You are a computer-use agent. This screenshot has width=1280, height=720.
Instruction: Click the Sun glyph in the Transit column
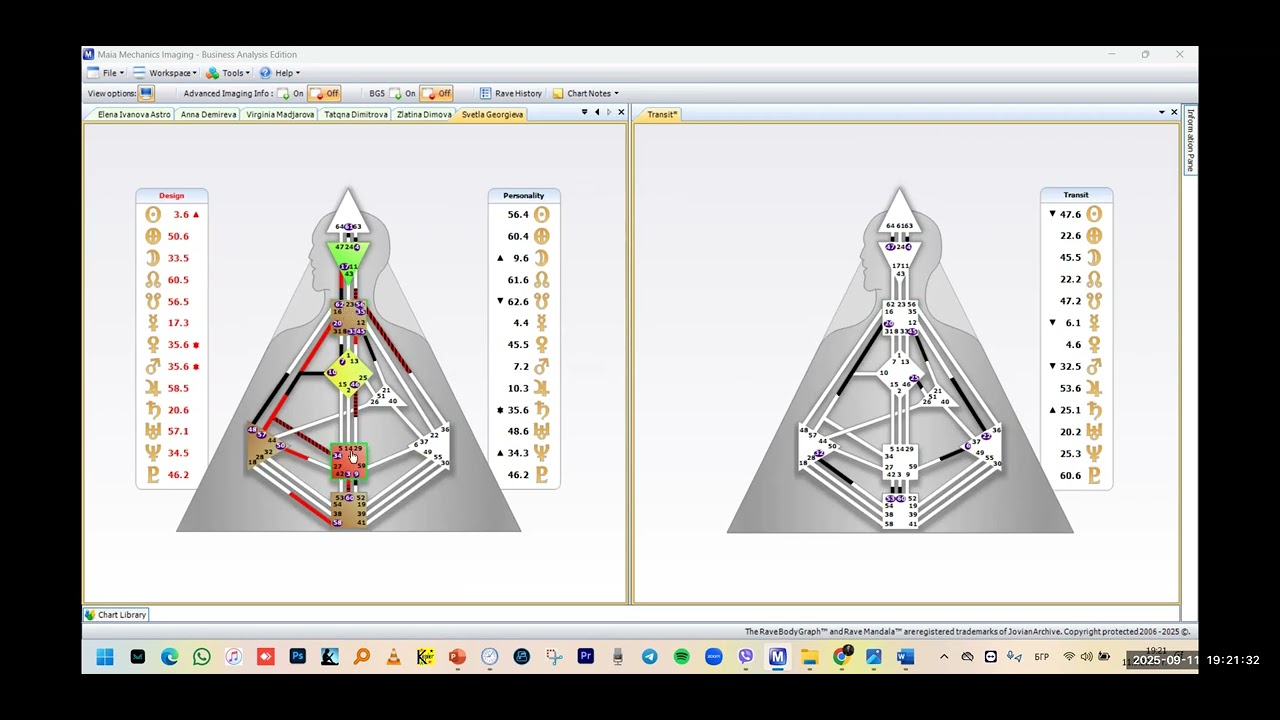pyautogui.click(x=1094, y=214)
